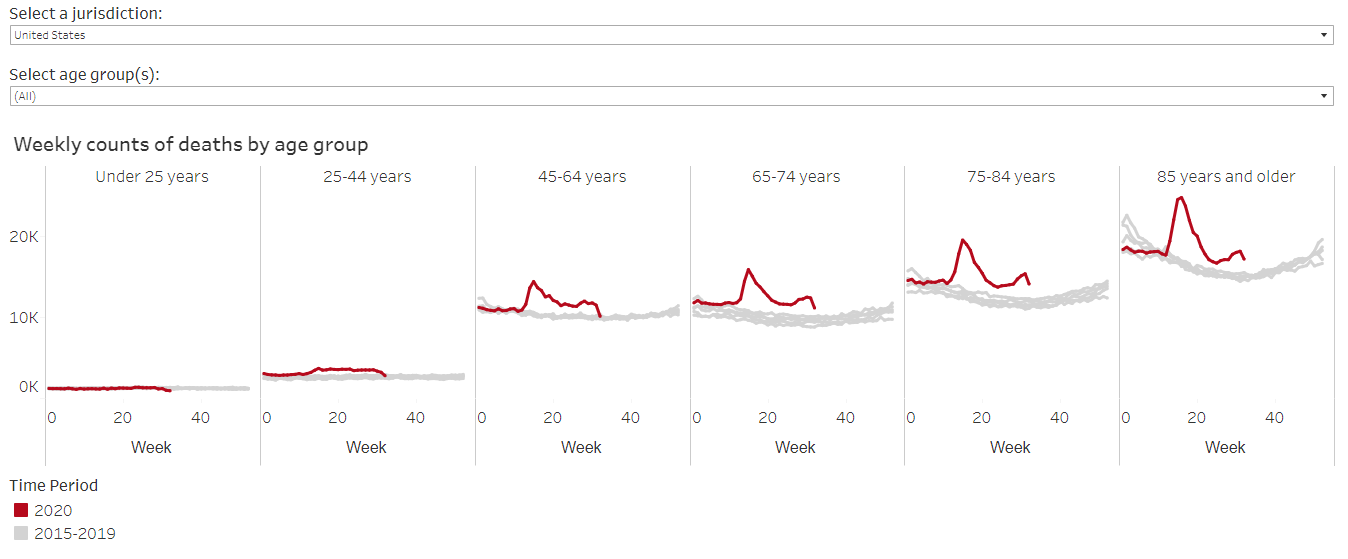Select the 2020 legend label

tap(53, 510)
